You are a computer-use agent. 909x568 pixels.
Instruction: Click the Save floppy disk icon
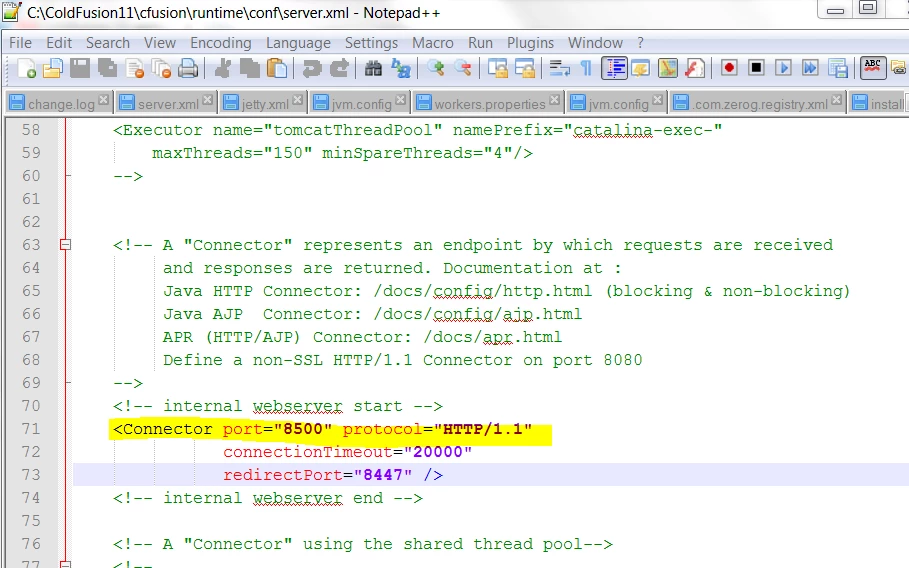tap(80, 68)
